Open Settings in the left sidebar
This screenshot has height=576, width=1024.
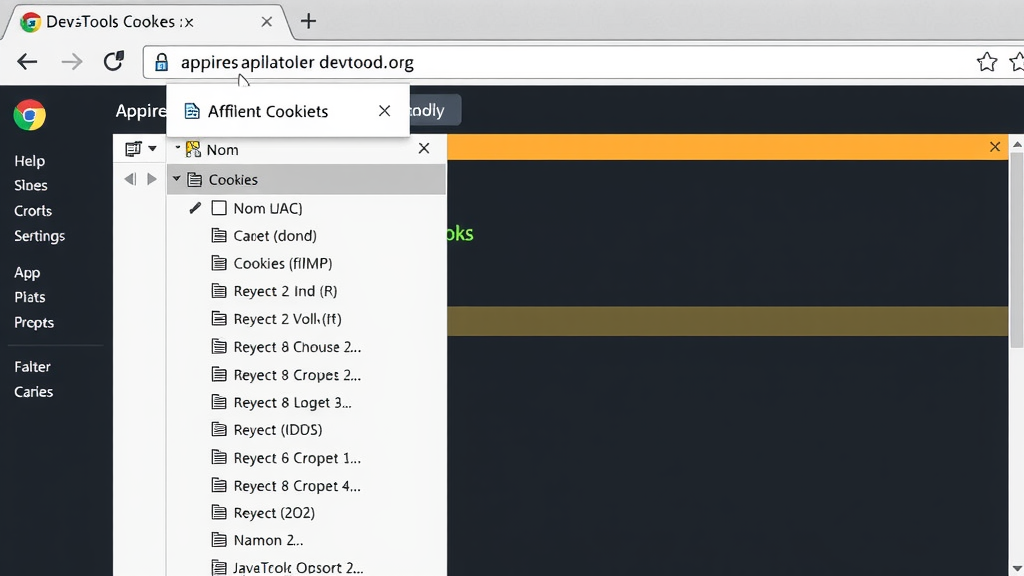tap(39, 236)
